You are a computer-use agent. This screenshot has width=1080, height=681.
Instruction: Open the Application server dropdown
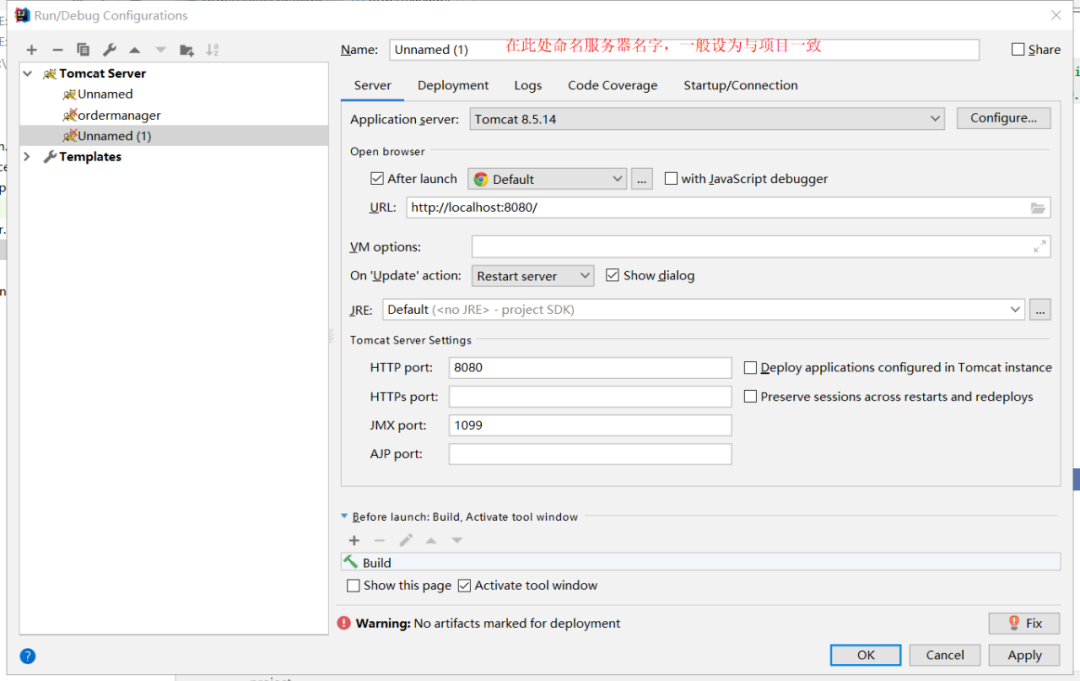tap(706, 119)
